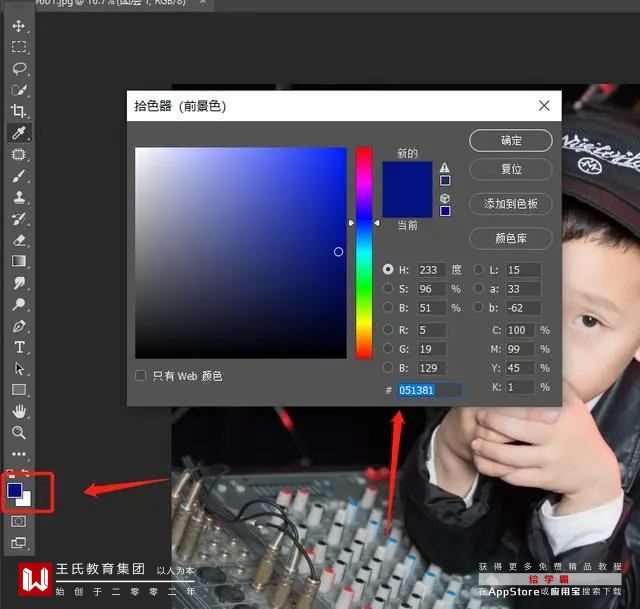
Task: Click the S value field 96
Action: tap(431, 289)
